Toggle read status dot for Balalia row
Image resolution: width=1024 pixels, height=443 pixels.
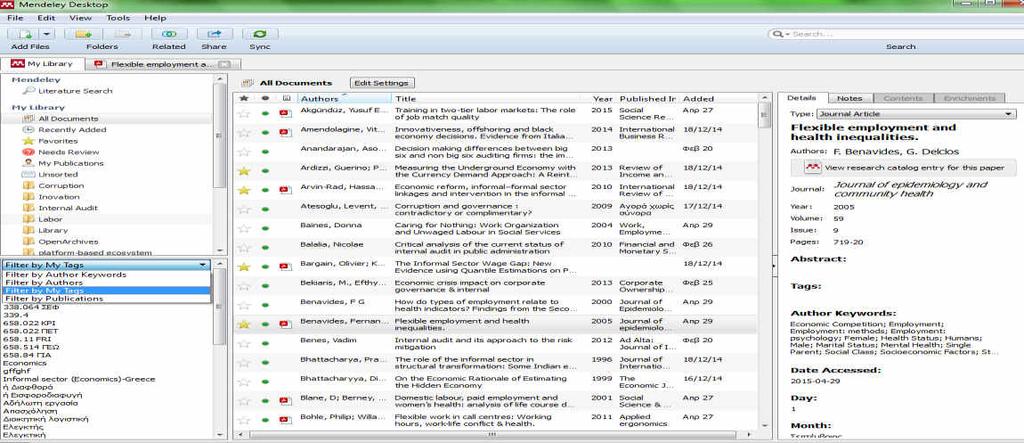click(265, 248)
